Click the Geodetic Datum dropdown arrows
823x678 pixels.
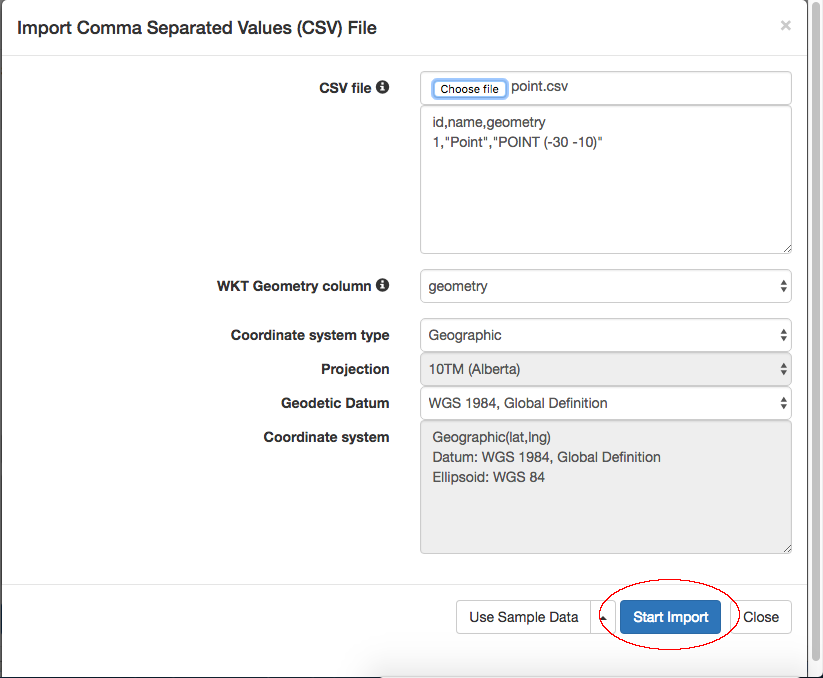[783, 403]
